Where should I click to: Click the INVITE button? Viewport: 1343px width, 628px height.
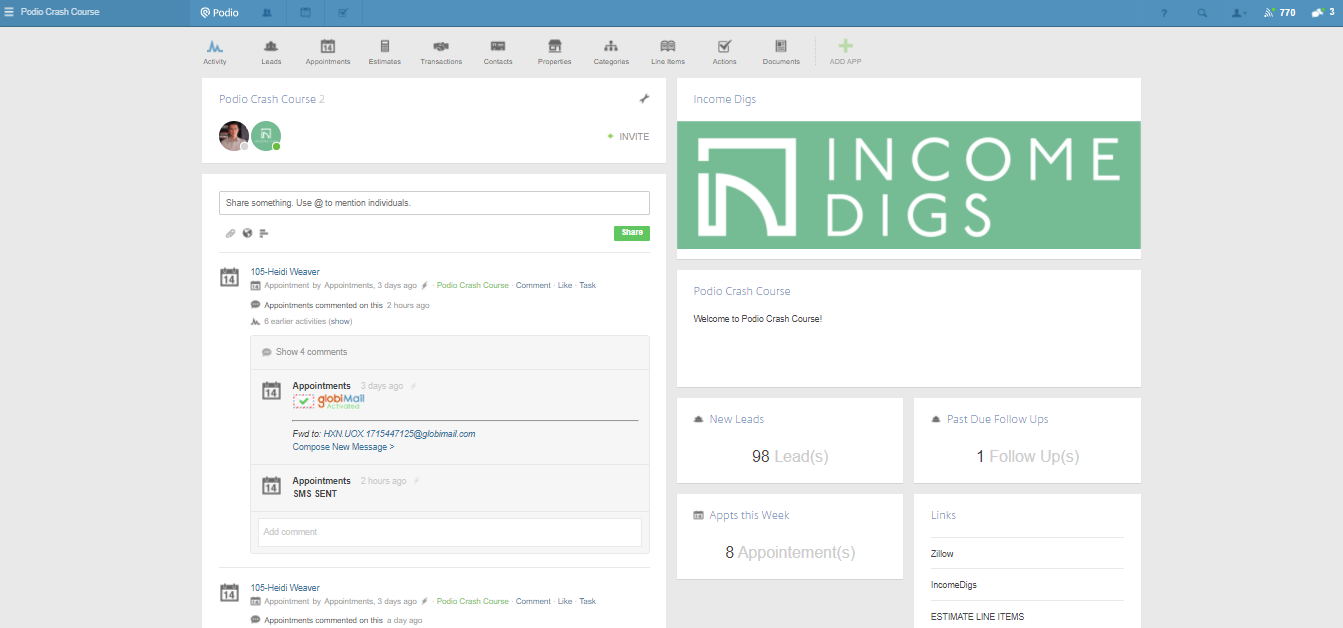pyautogui.click(x=628, y=137)
